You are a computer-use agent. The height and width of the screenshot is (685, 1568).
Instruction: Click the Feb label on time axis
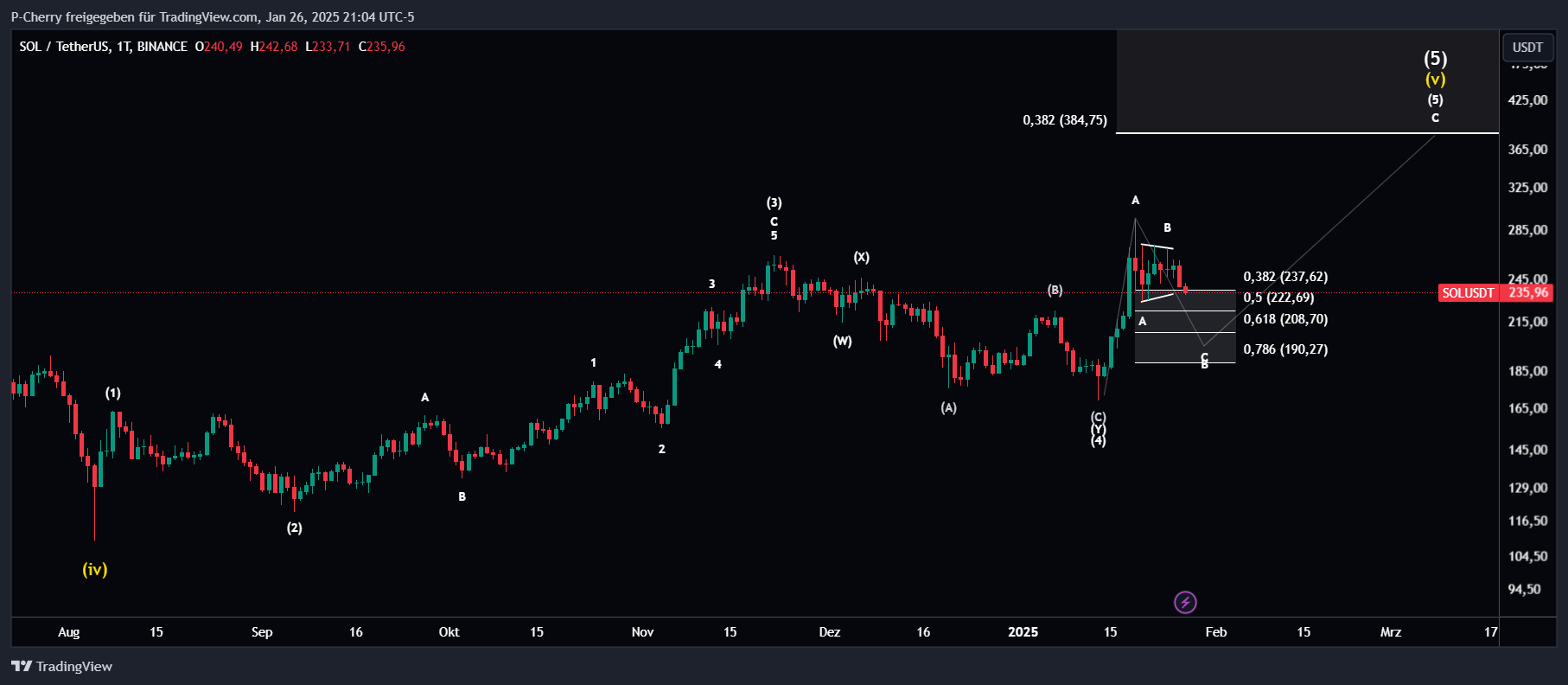click(1216, 632)
